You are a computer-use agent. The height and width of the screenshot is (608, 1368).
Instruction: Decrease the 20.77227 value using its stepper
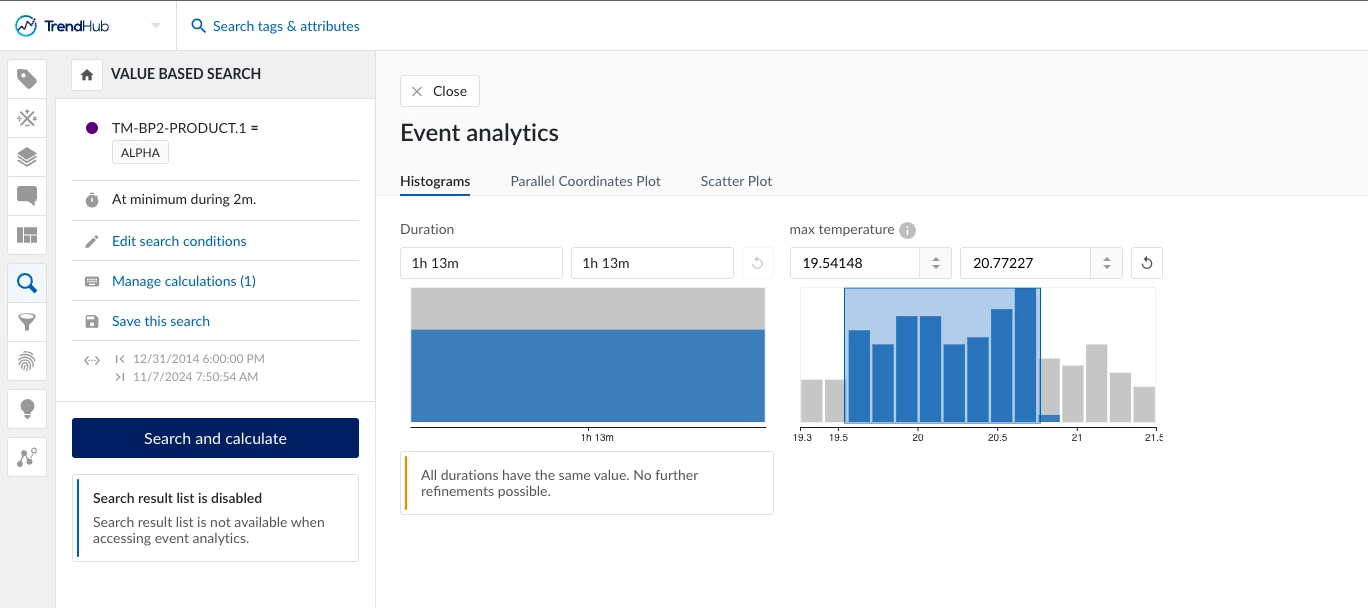(x=1106, y=268)
